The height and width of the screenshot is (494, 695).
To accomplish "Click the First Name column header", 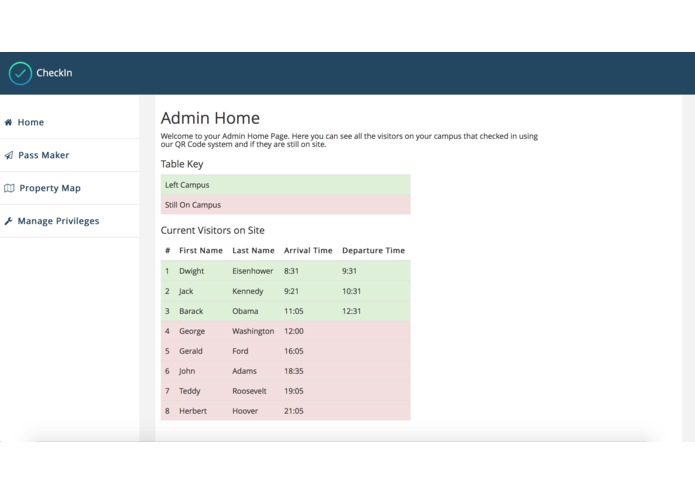I will [x=201, y=250].
